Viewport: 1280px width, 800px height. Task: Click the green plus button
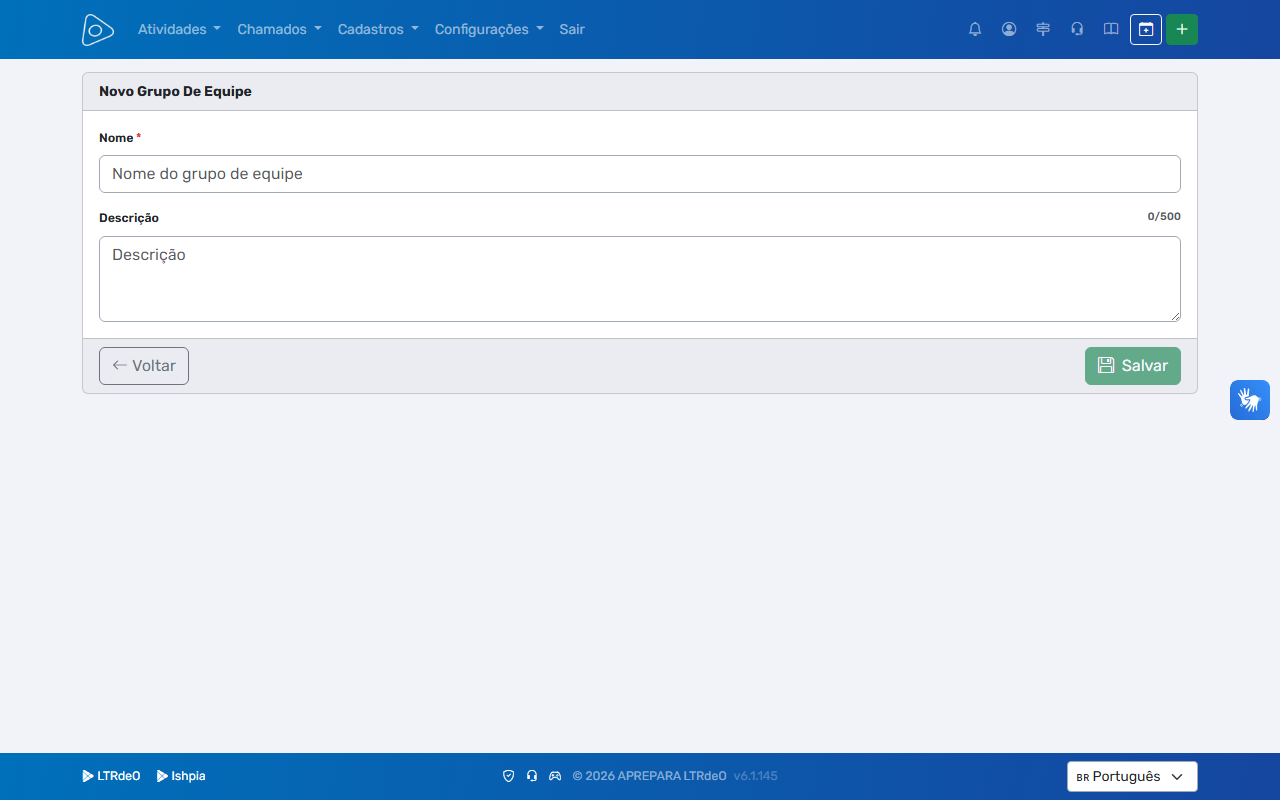(1182, 29)
